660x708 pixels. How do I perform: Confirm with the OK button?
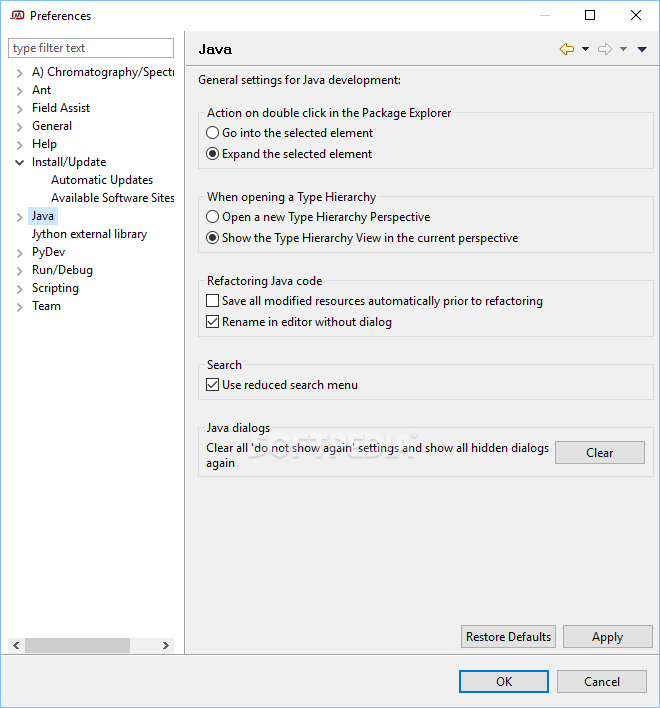[504, 681]
